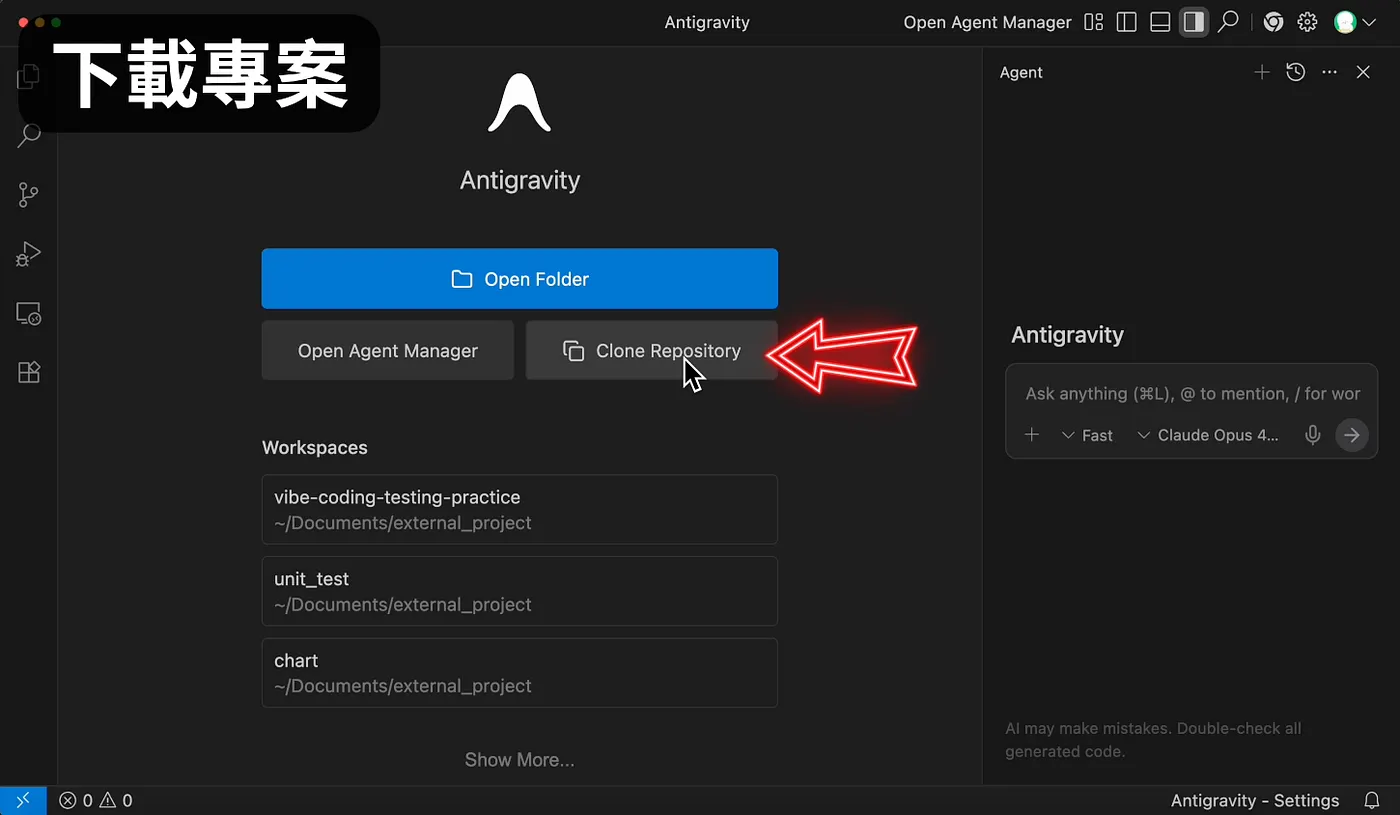Image resolution: width=1400 pixels, height=815 pixels.
Task: Click the send arrow button
Action: point(1352,435)
